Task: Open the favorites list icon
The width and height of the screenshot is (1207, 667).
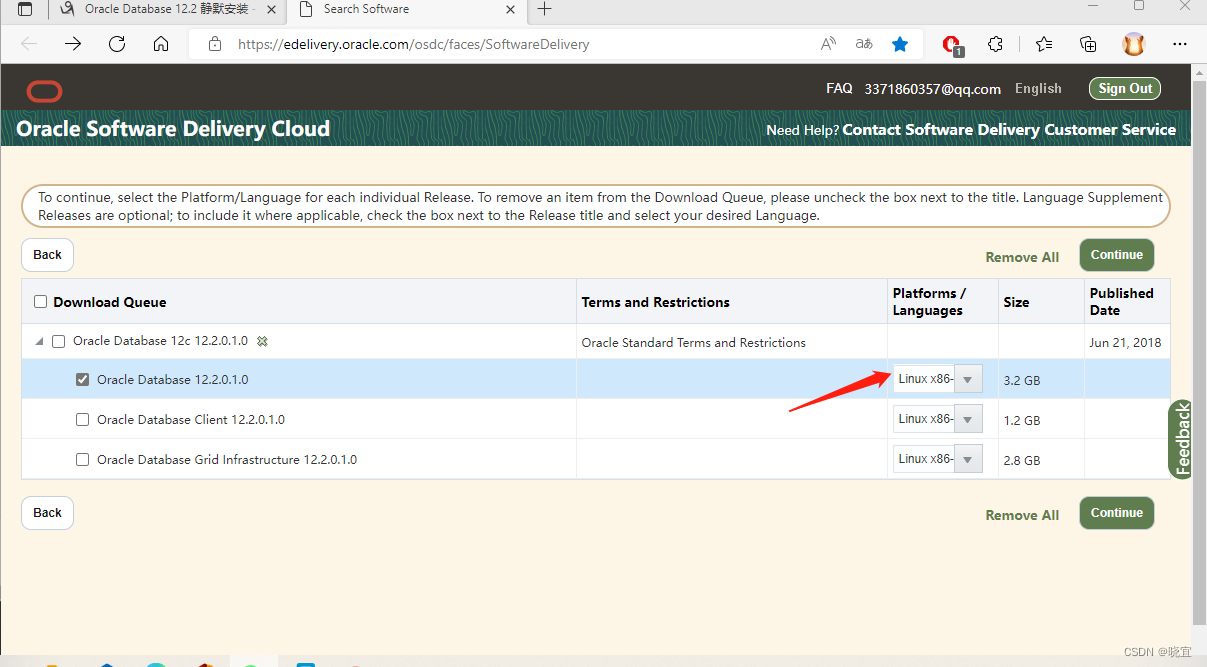Action: point(1044,44)
